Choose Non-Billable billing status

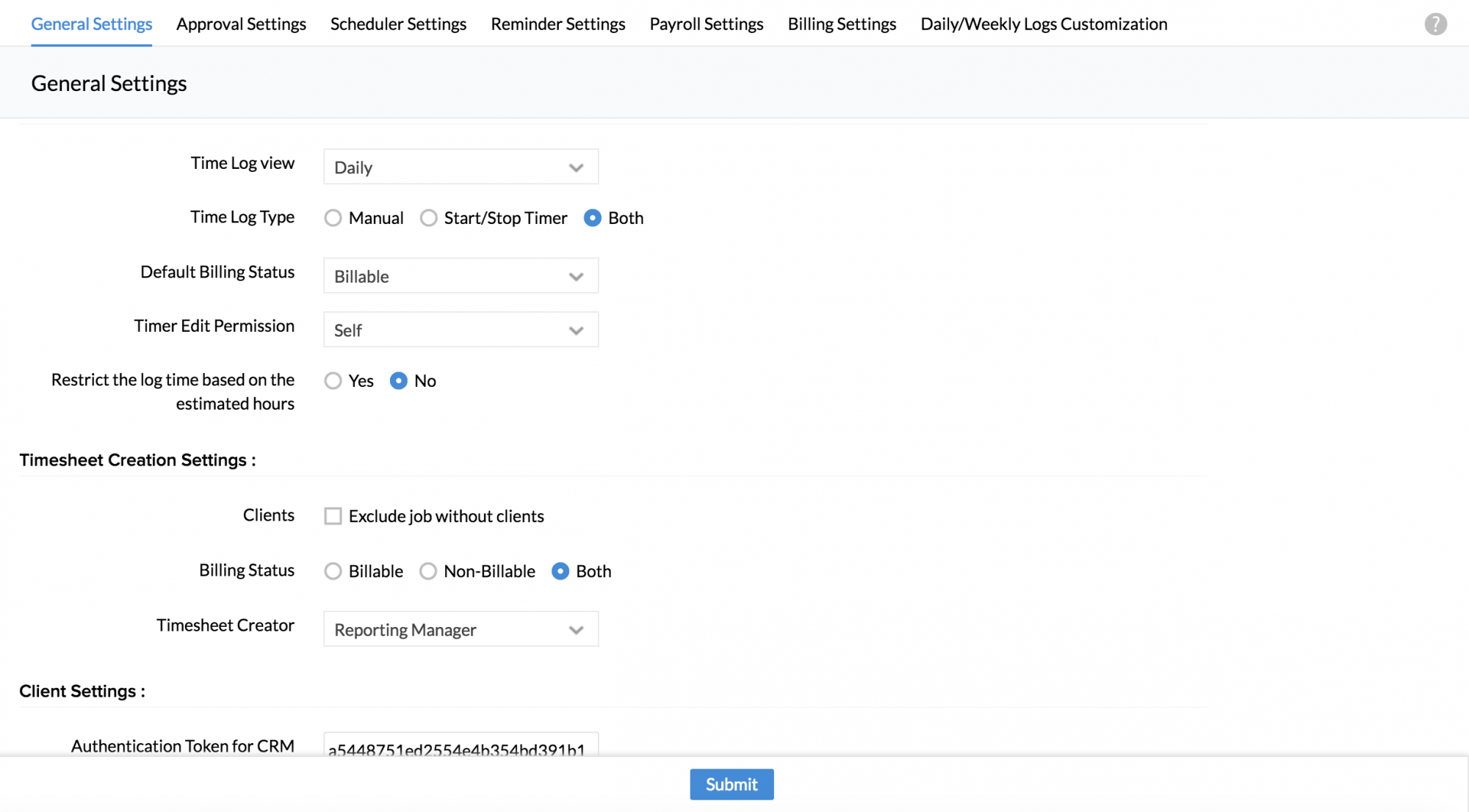[428, 571]
